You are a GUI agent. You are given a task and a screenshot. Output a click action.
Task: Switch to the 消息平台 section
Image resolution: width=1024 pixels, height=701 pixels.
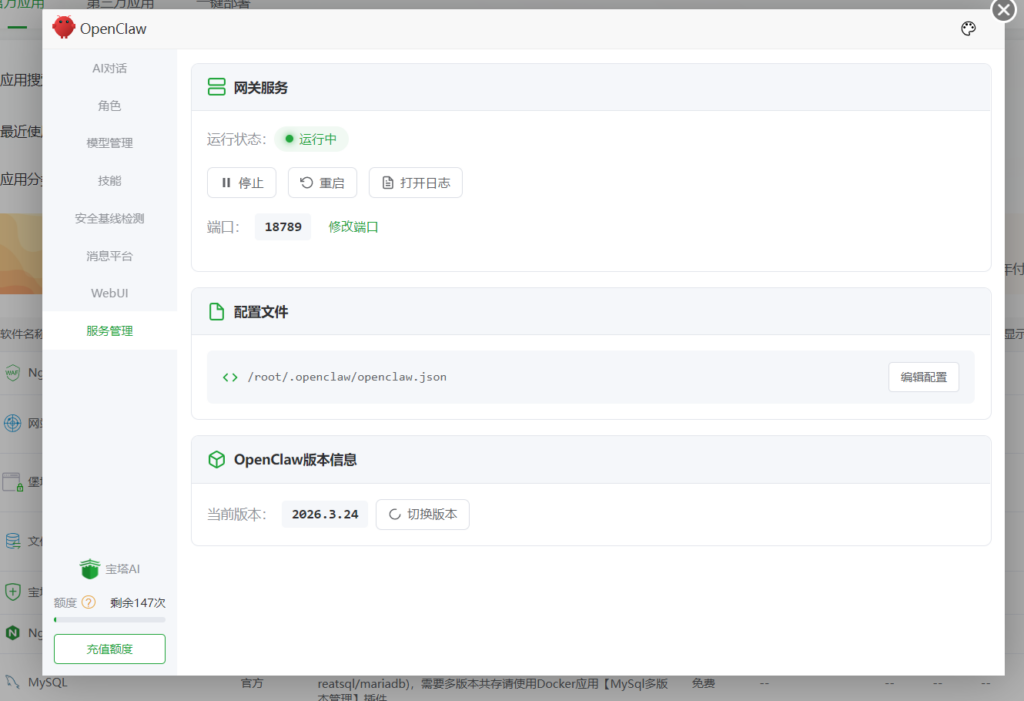108,255
